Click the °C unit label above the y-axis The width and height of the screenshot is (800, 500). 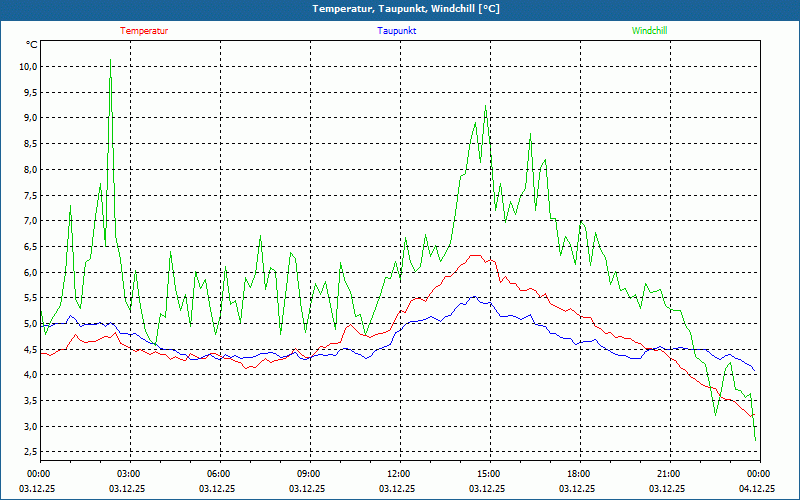(x=31, y=45)
